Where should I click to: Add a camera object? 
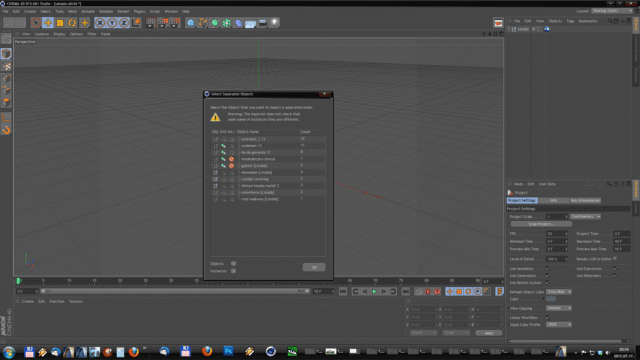(x=262, y=23)
